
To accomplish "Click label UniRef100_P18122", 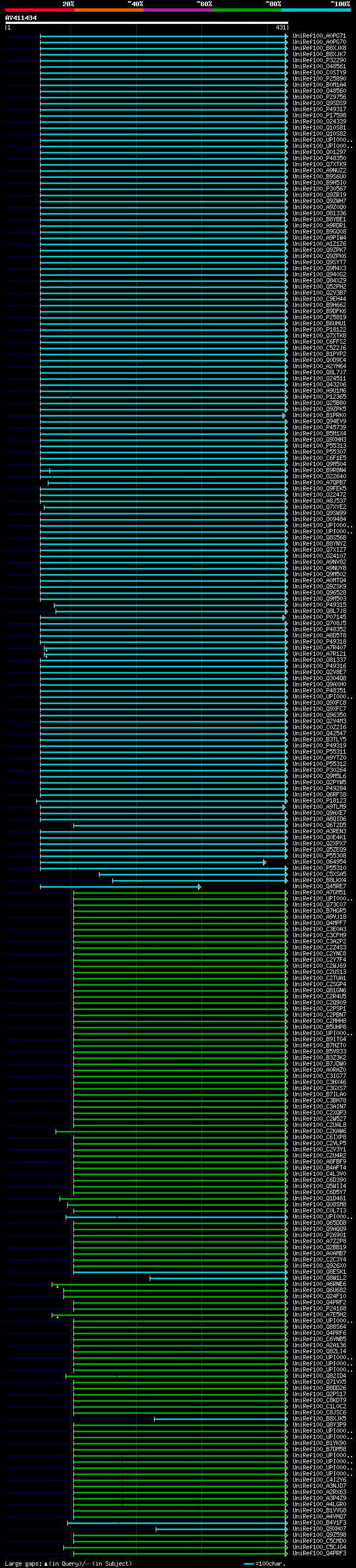I will pos(319,329).
